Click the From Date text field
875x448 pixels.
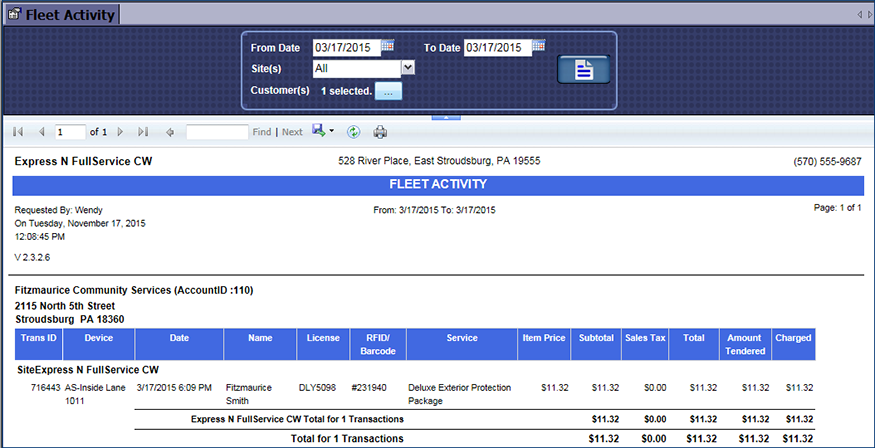click(346, 47)
